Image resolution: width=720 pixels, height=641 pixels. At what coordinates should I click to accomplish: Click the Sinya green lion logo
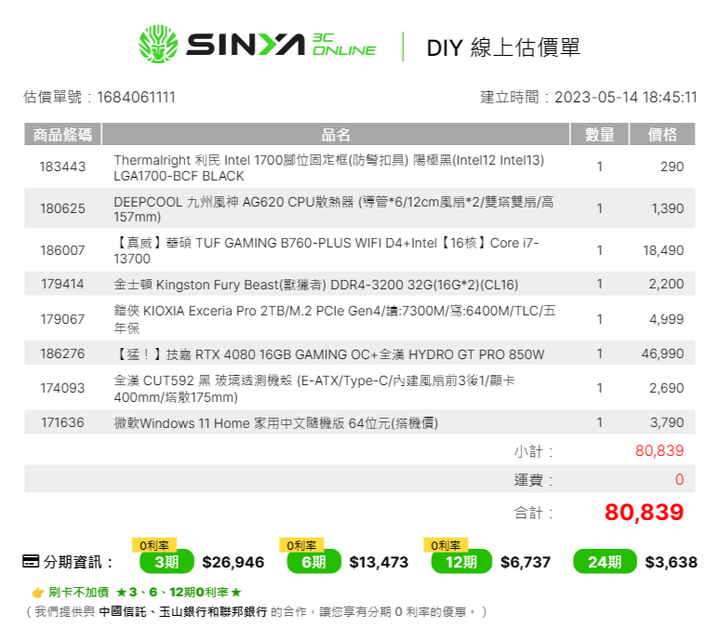point(158,44)
